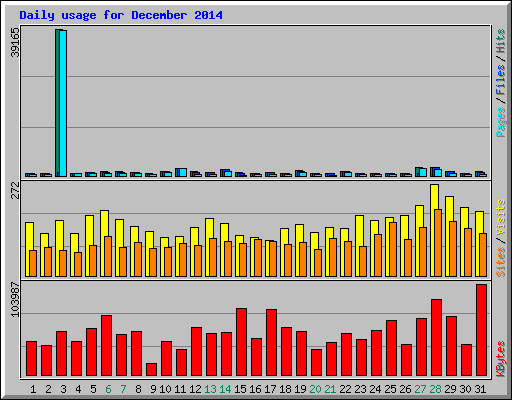Click green day label 20

point(315,389)
